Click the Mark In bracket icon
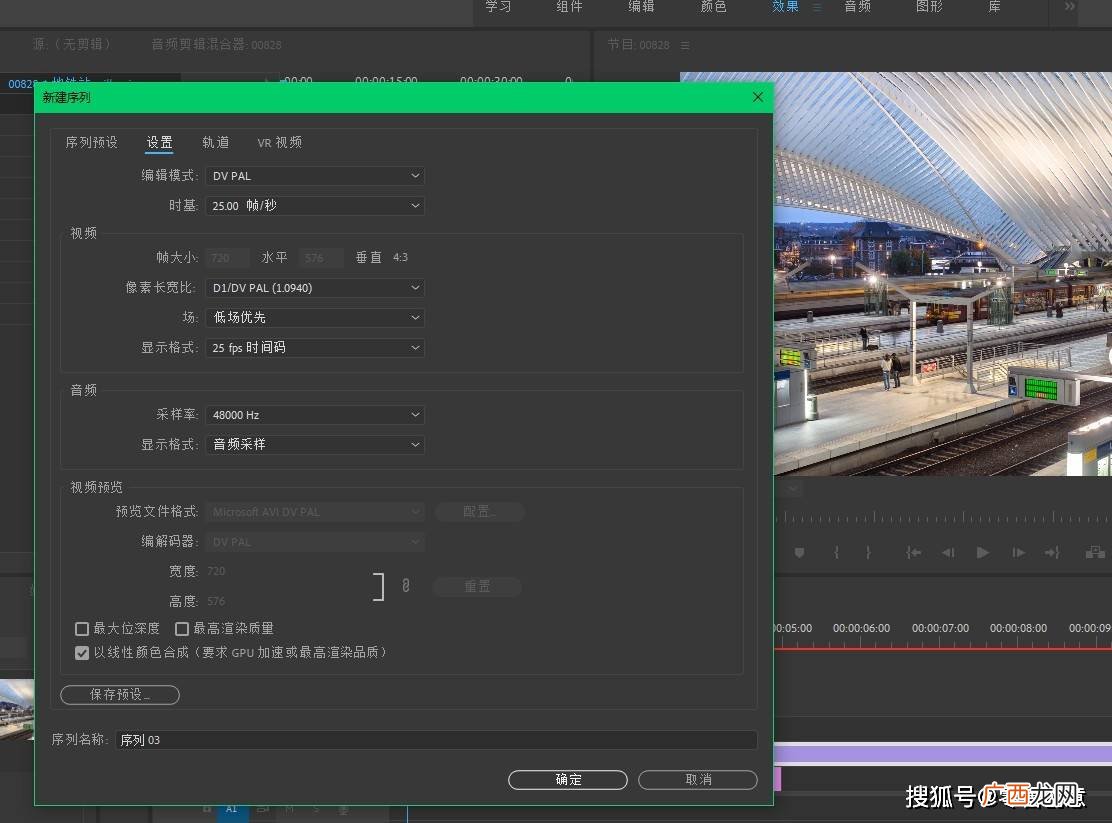Screen dimensions: 1112x823 point(837,552)
